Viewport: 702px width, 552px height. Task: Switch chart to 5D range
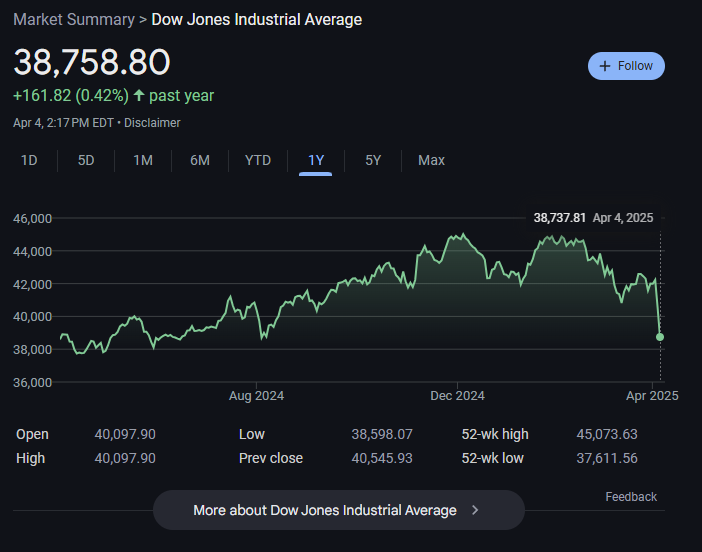click(86, 160)
